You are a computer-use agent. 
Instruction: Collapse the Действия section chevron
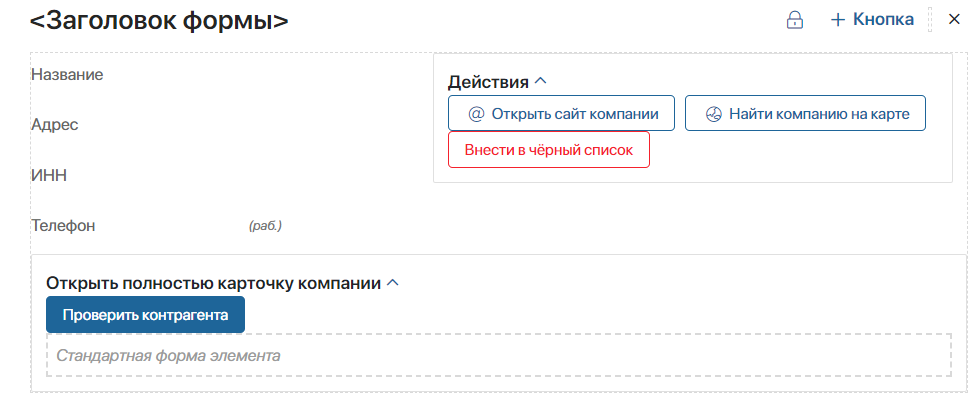541,81
